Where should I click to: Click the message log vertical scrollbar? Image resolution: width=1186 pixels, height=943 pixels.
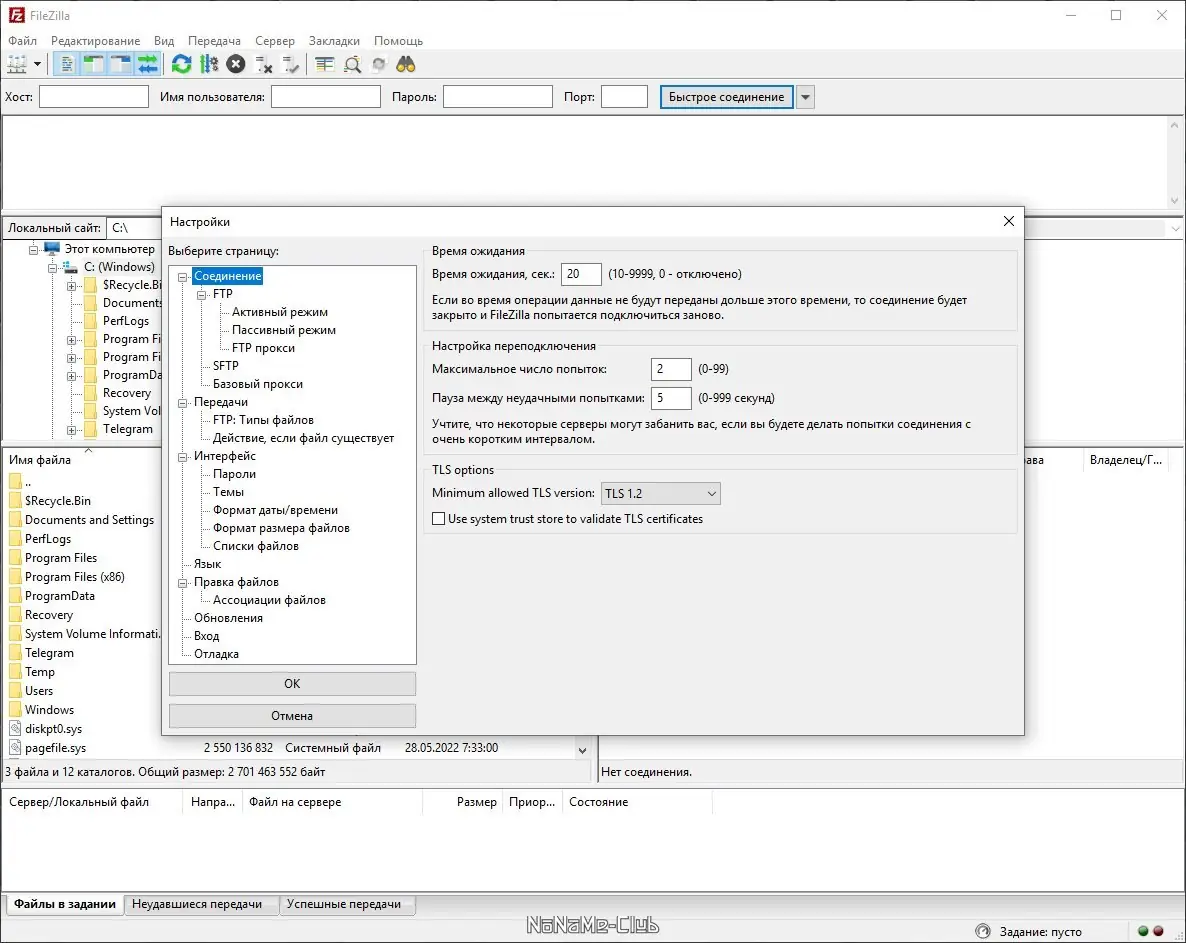pos(1174,163)
